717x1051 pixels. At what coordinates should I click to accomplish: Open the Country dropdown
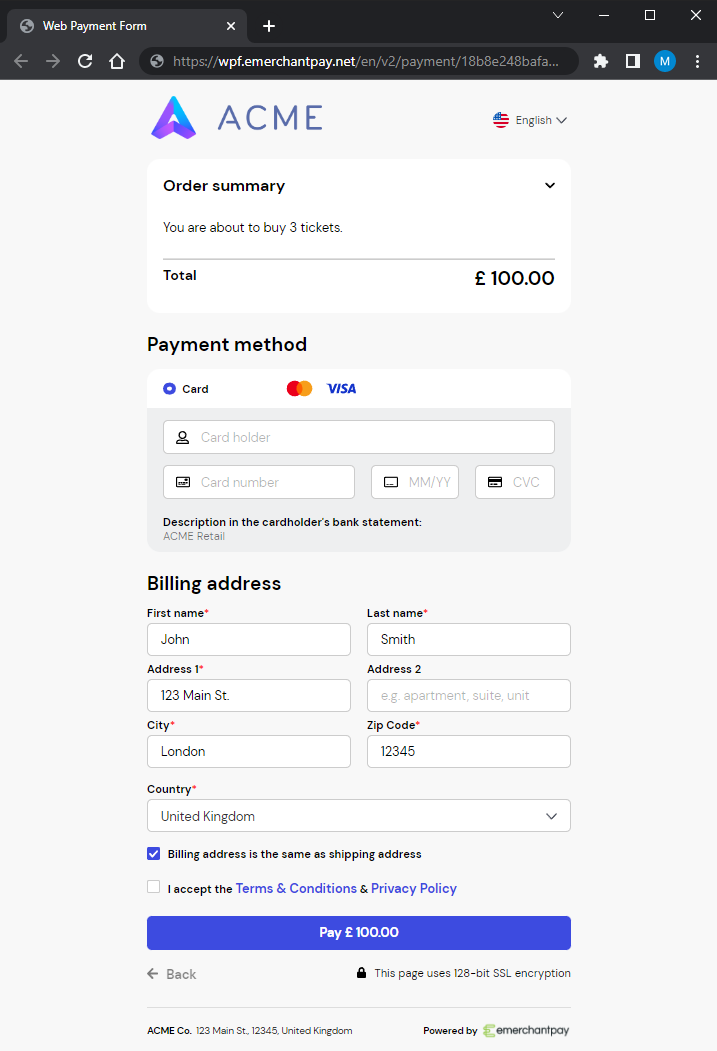358,816
